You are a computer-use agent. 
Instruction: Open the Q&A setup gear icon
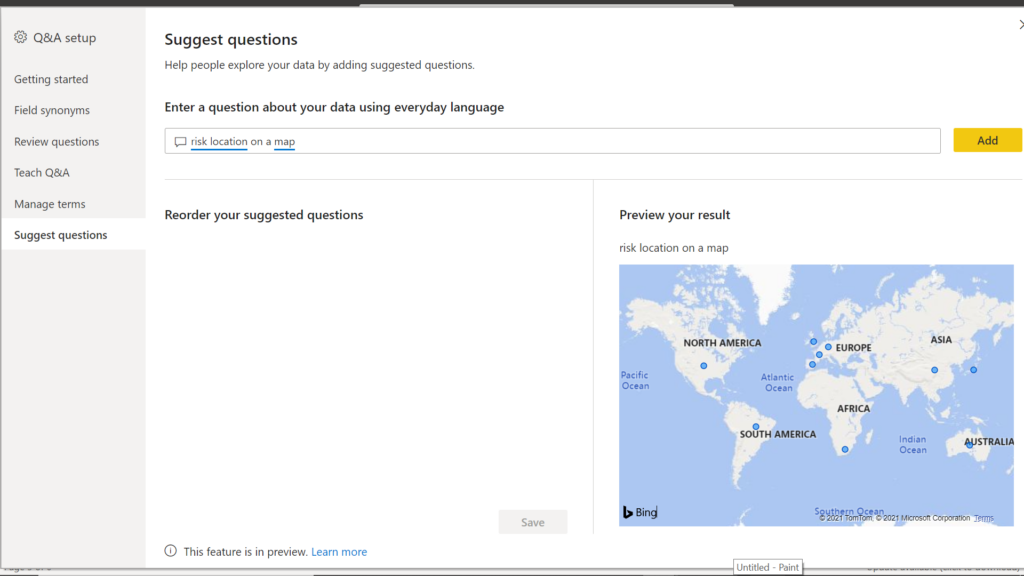pos(19,37)
